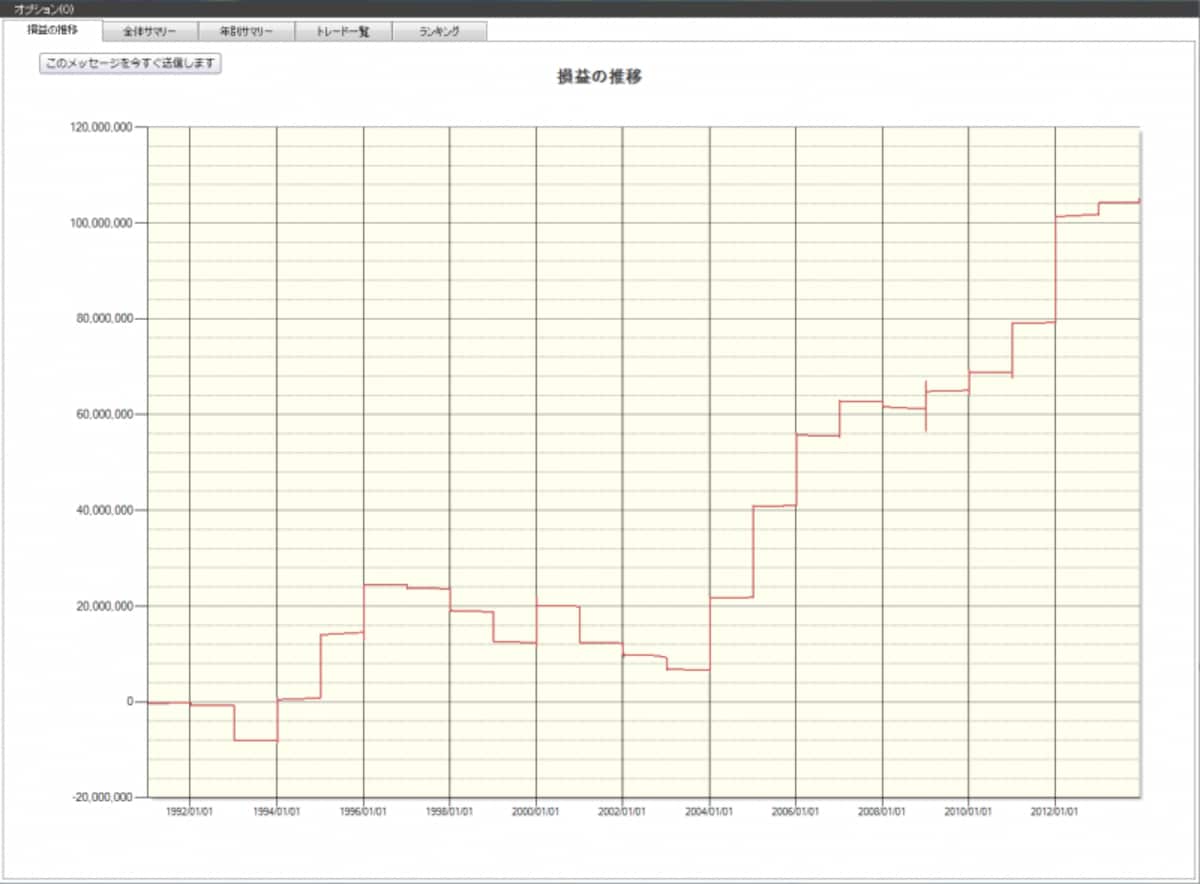The width and height of the screenshot is (1200, 884).
Task: Click the chart title 損益の推移
Action: point(599,77)
